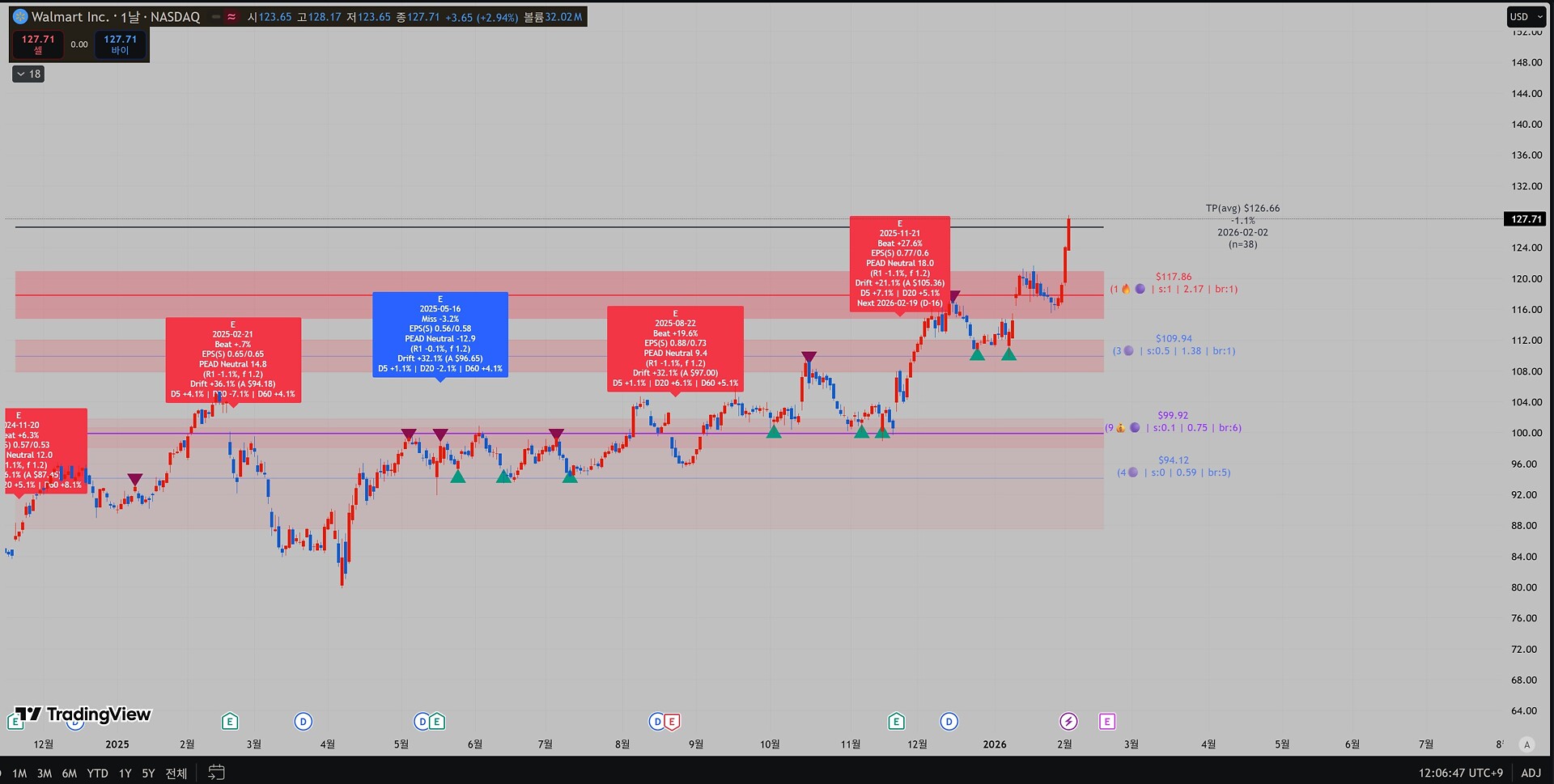Click the purple lightning bolt event marker
Screen dimensions: 1554x784
(x=1068, y=721)
